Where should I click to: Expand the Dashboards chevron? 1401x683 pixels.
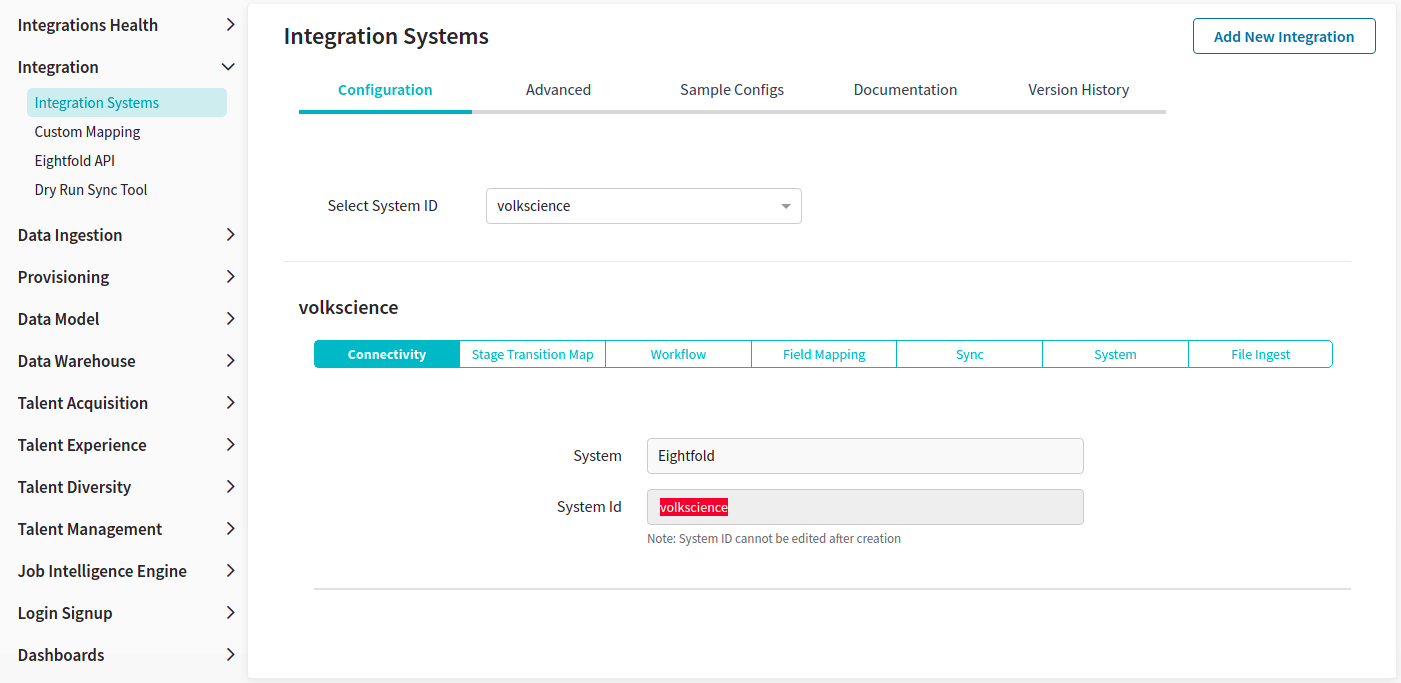tap(230, 655)
